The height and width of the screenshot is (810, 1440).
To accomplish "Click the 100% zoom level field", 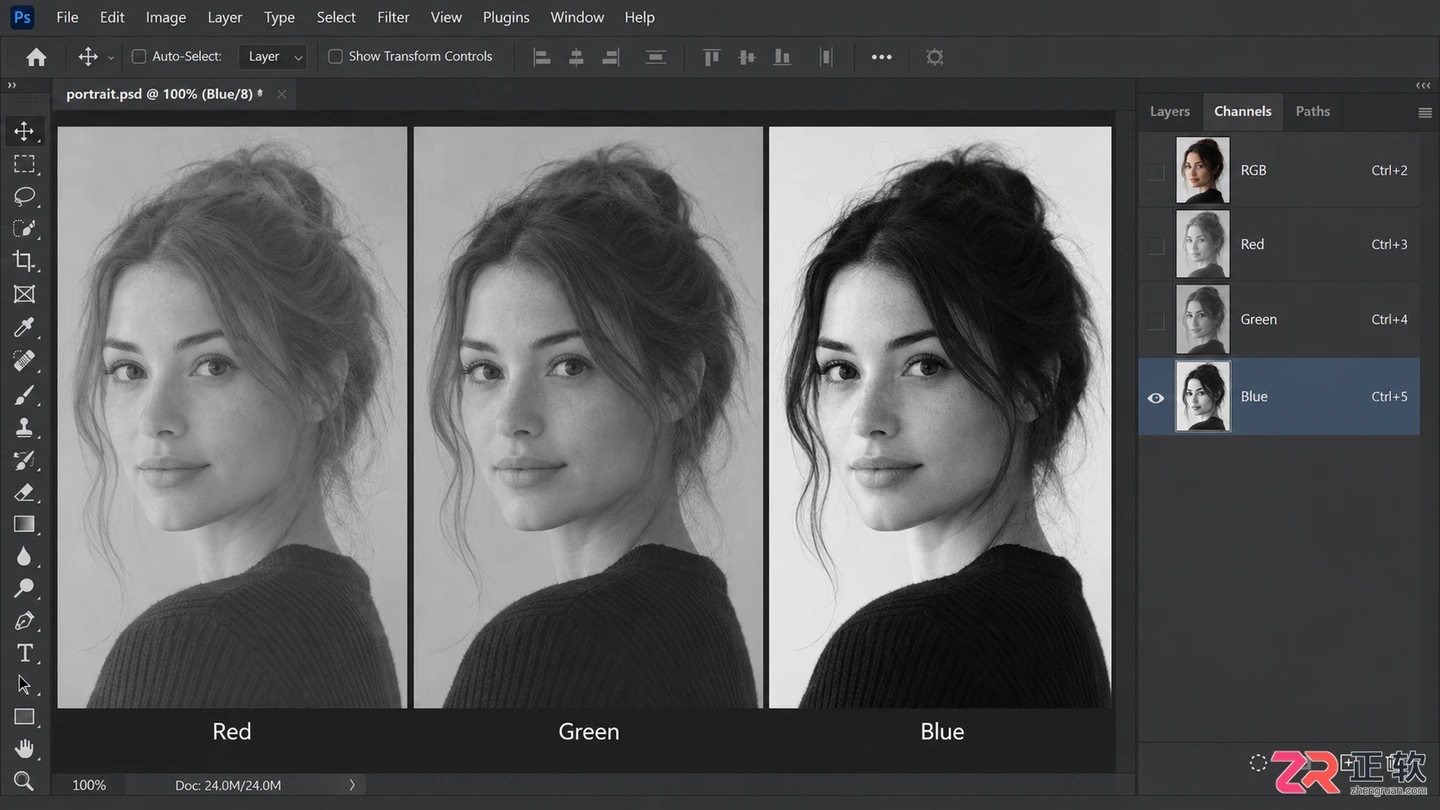I will point(89,785).
